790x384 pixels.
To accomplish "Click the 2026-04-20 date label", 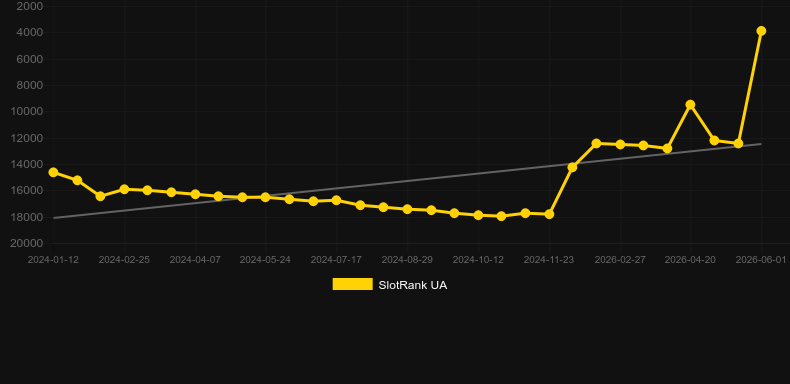I will click(x=690, y=260).
